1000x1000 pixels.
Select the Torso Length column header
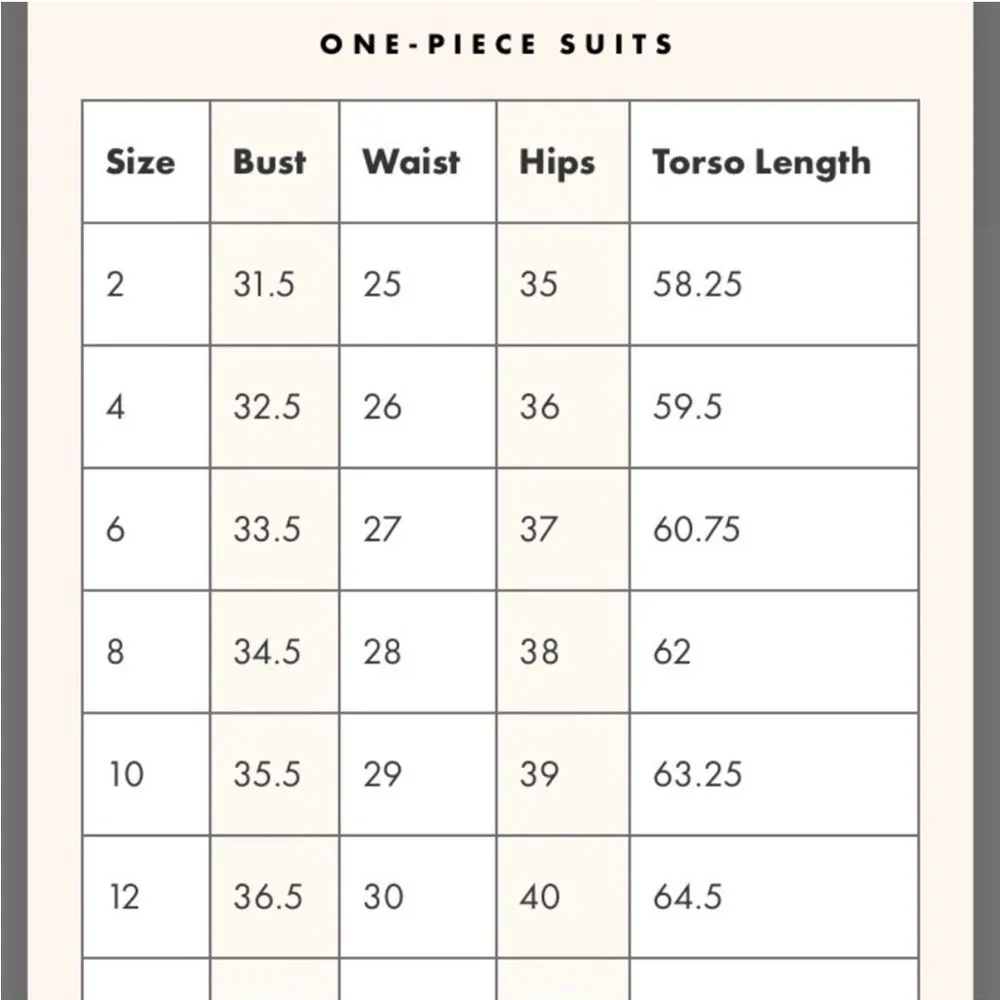tap(761, 163)
